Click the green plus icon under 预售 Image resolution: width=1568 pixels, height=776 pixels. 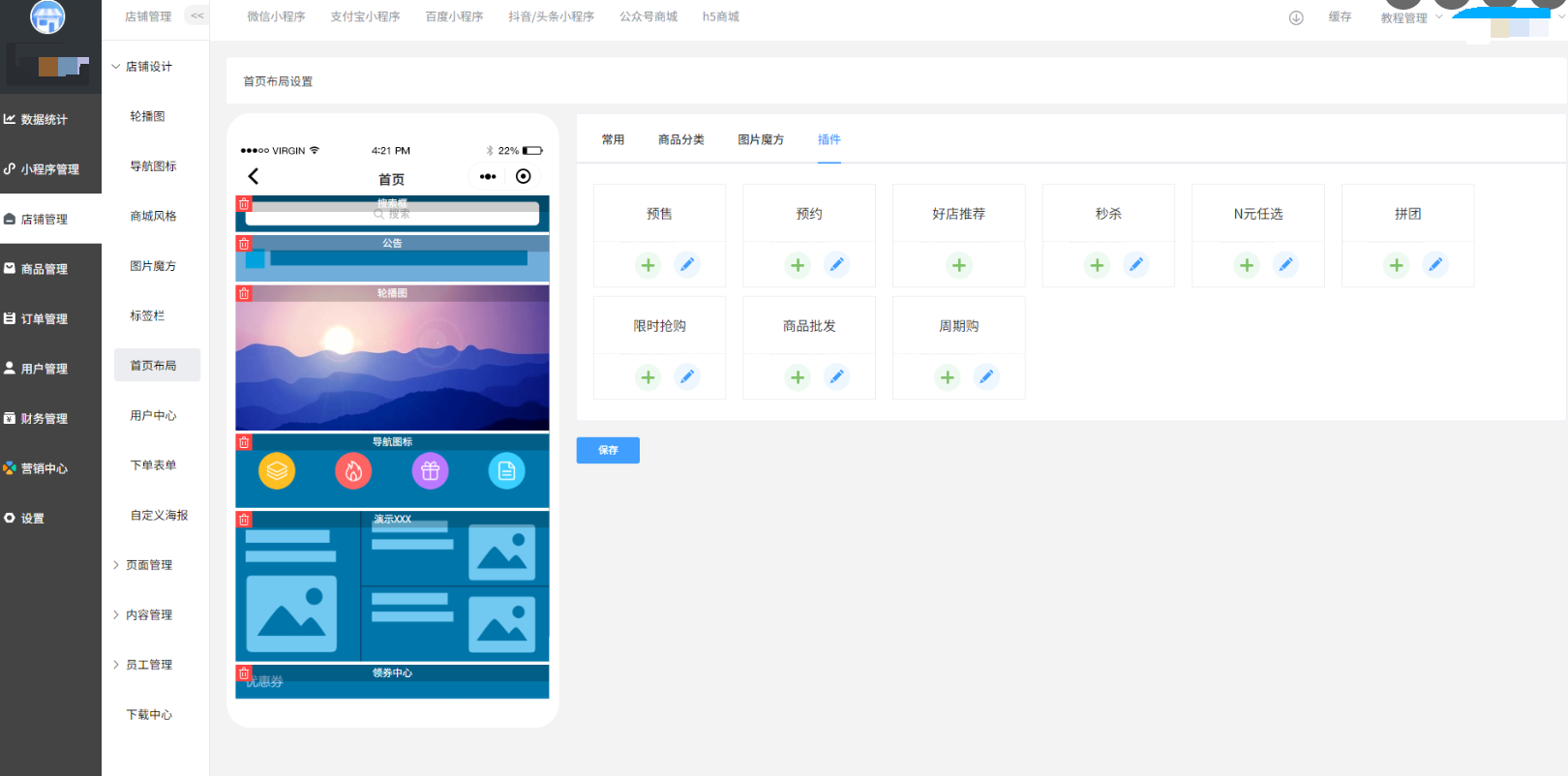[x=648, y=265]
